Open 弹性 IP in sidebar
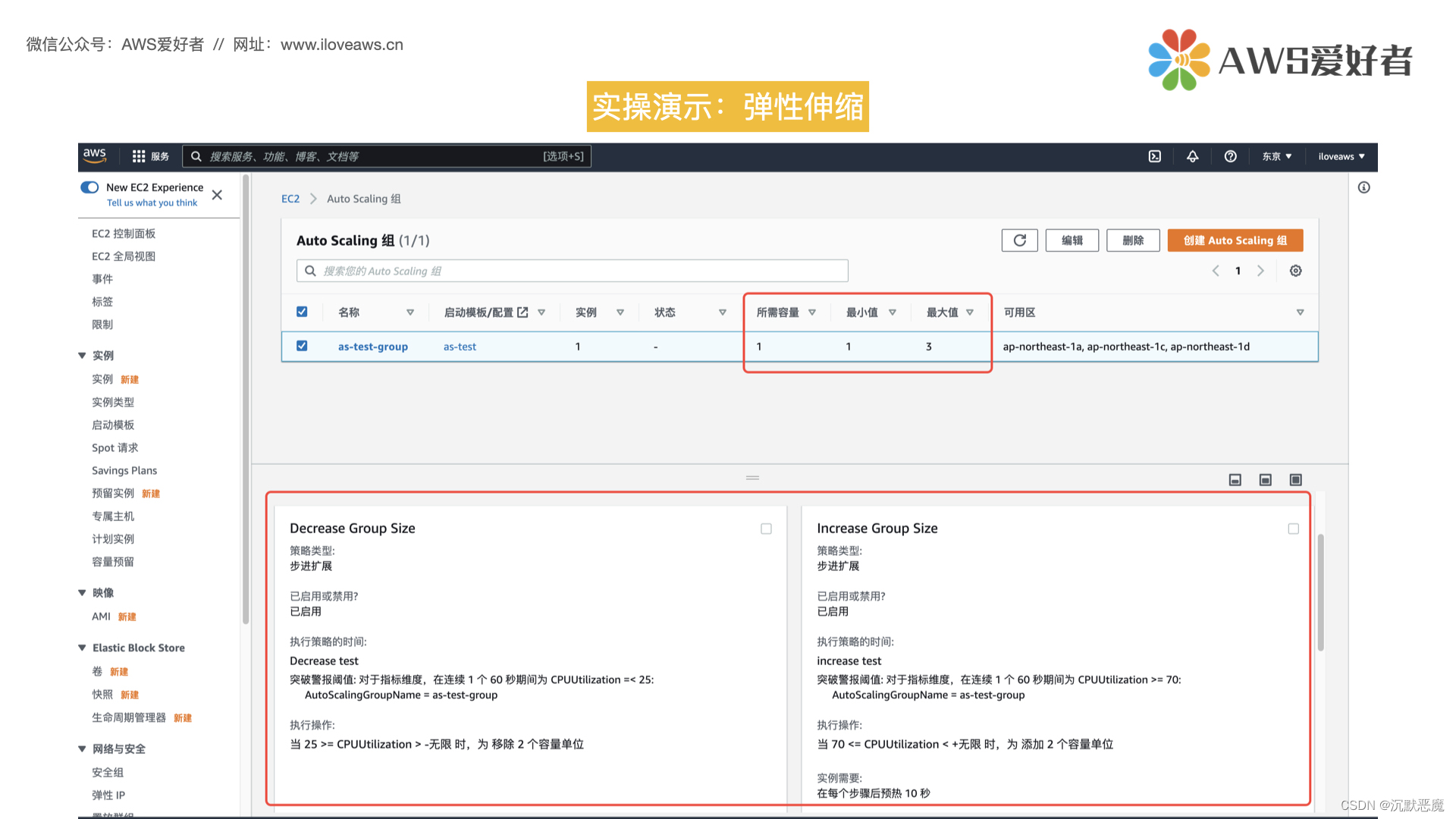The height and width of the screenshot is (819, 1456). (108, 795)
